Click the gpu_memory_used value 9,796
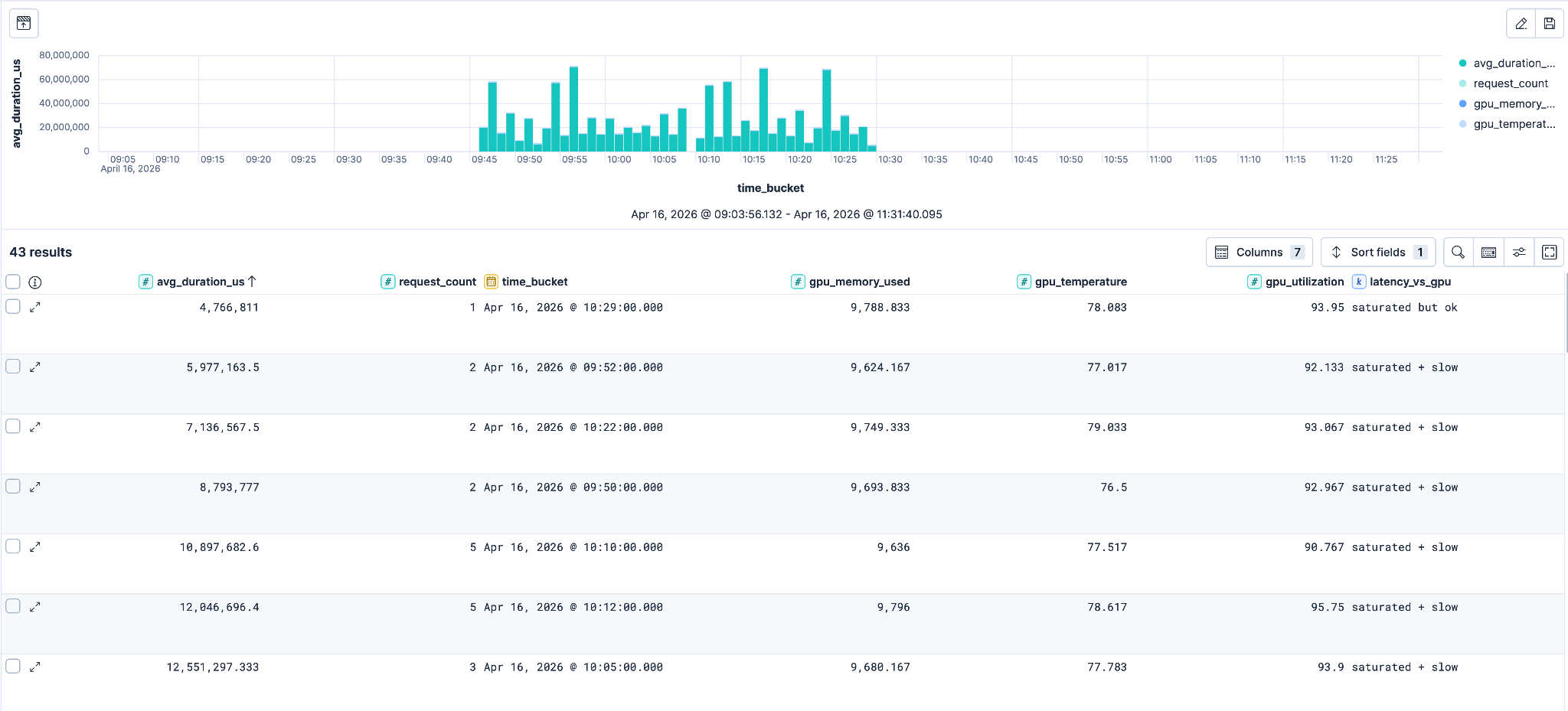The width and height of the screenshot is (1568, 711). (893, 608)
